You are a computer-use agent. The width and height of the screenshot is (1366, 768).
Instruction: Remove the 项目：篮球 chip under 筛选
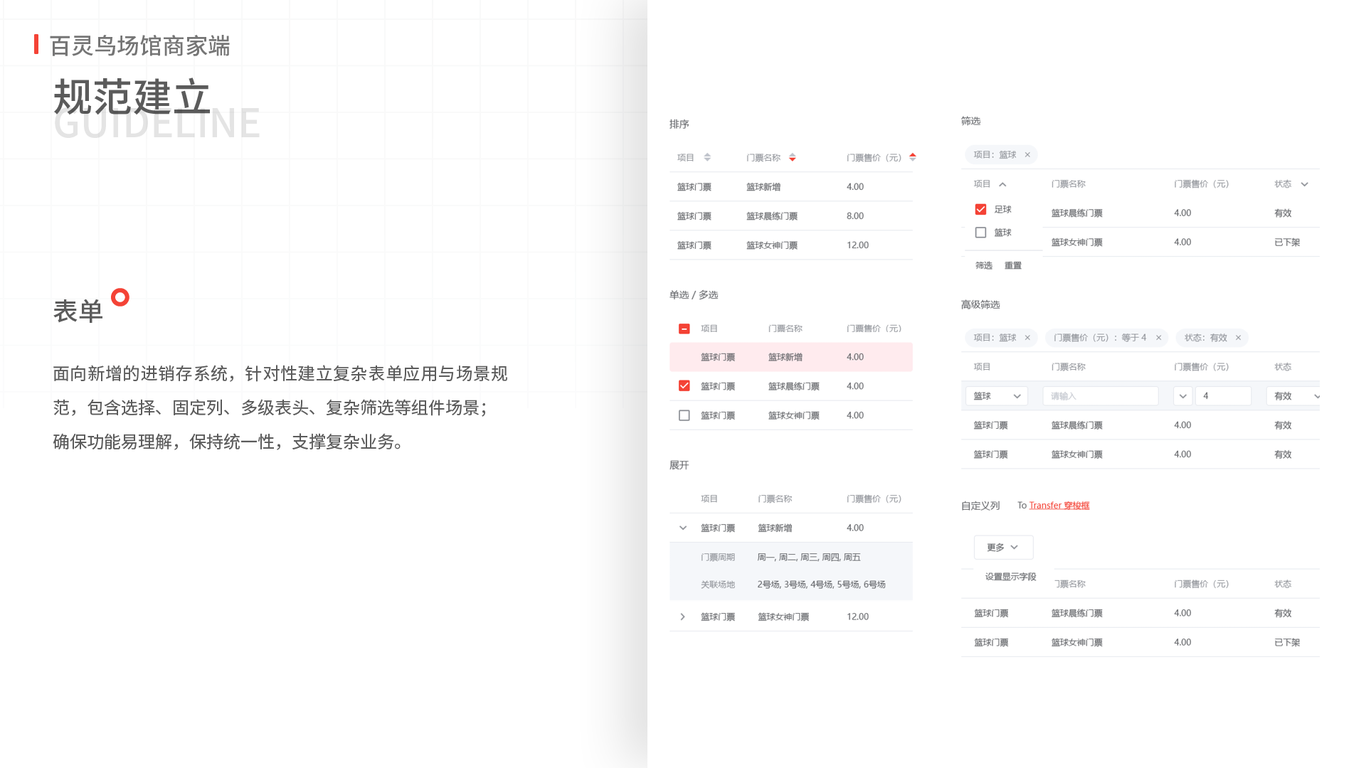pyautogui.click(x=1027, y=155)
